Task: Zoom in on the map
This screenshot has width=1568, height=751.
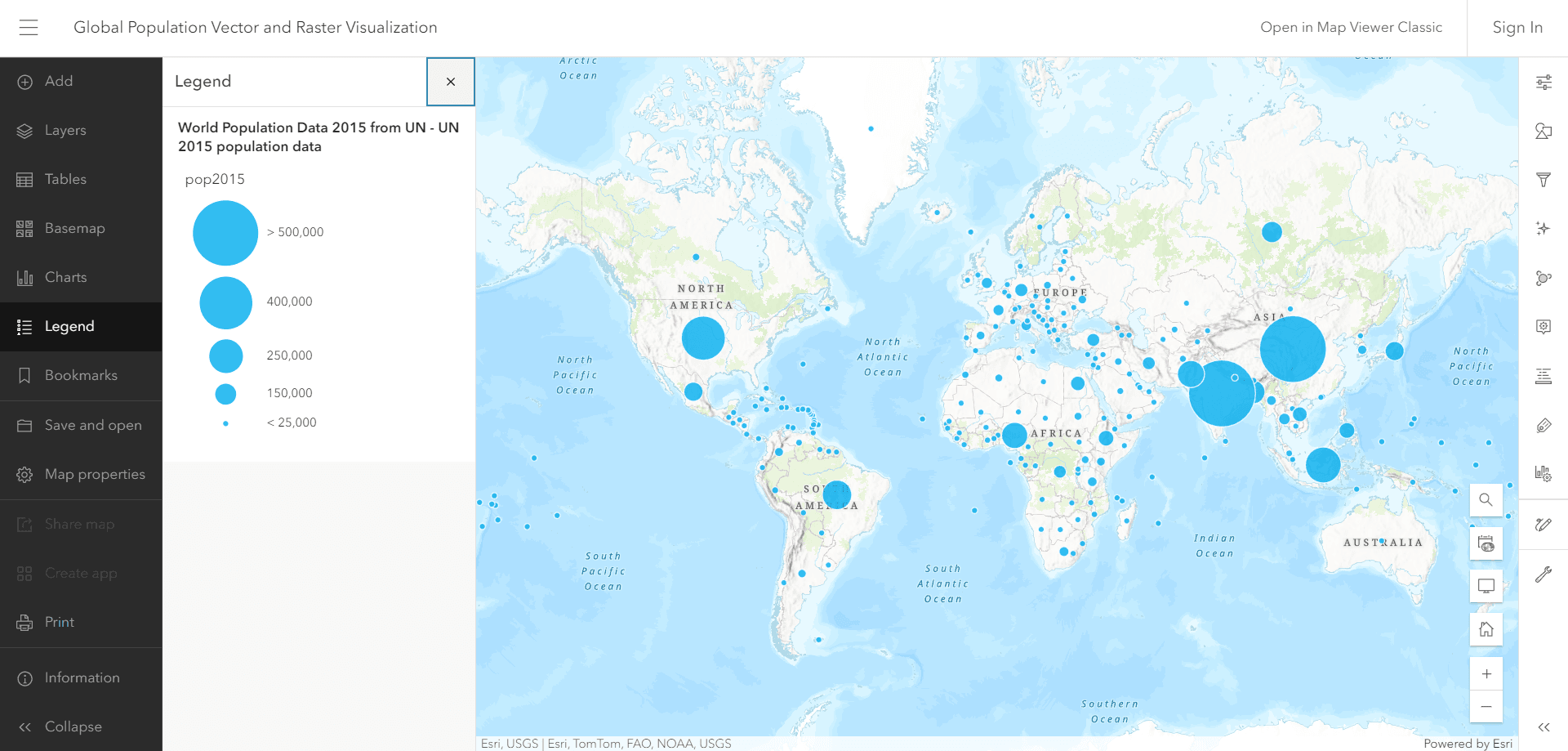Action: click(x=1486, y=674)
